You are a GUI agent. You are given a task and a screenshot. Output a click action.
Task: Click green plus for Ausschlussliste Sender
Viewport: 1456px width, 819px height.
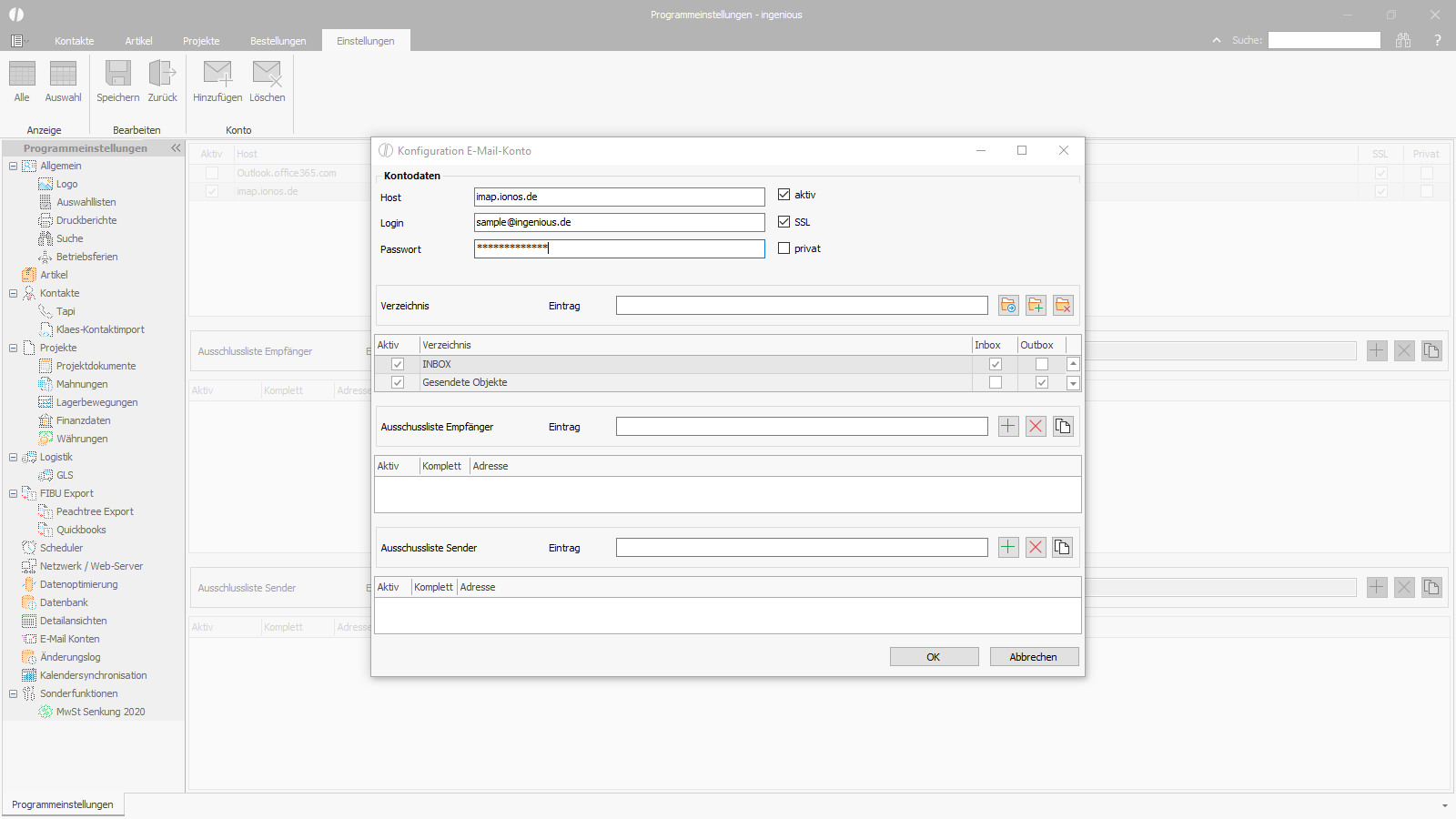coord(1008,547)
